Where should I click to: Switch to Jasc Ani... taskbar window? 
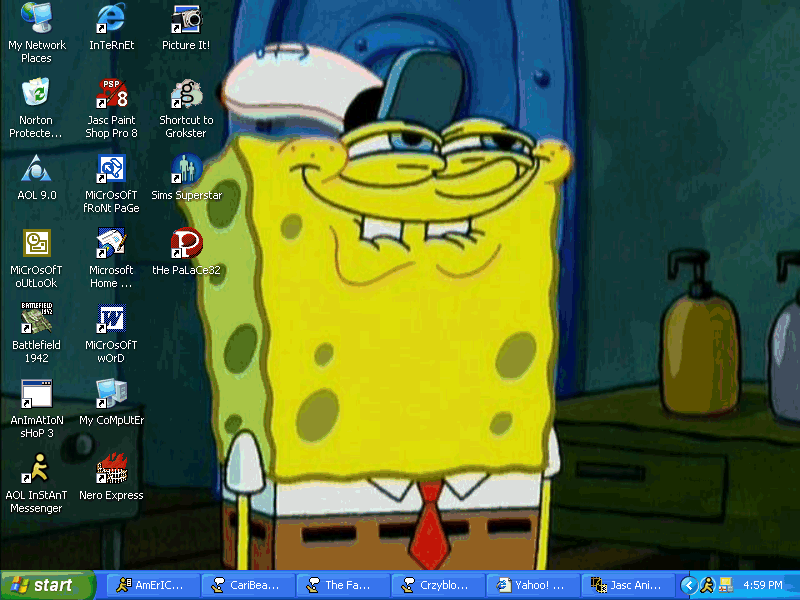click(629, 585)
